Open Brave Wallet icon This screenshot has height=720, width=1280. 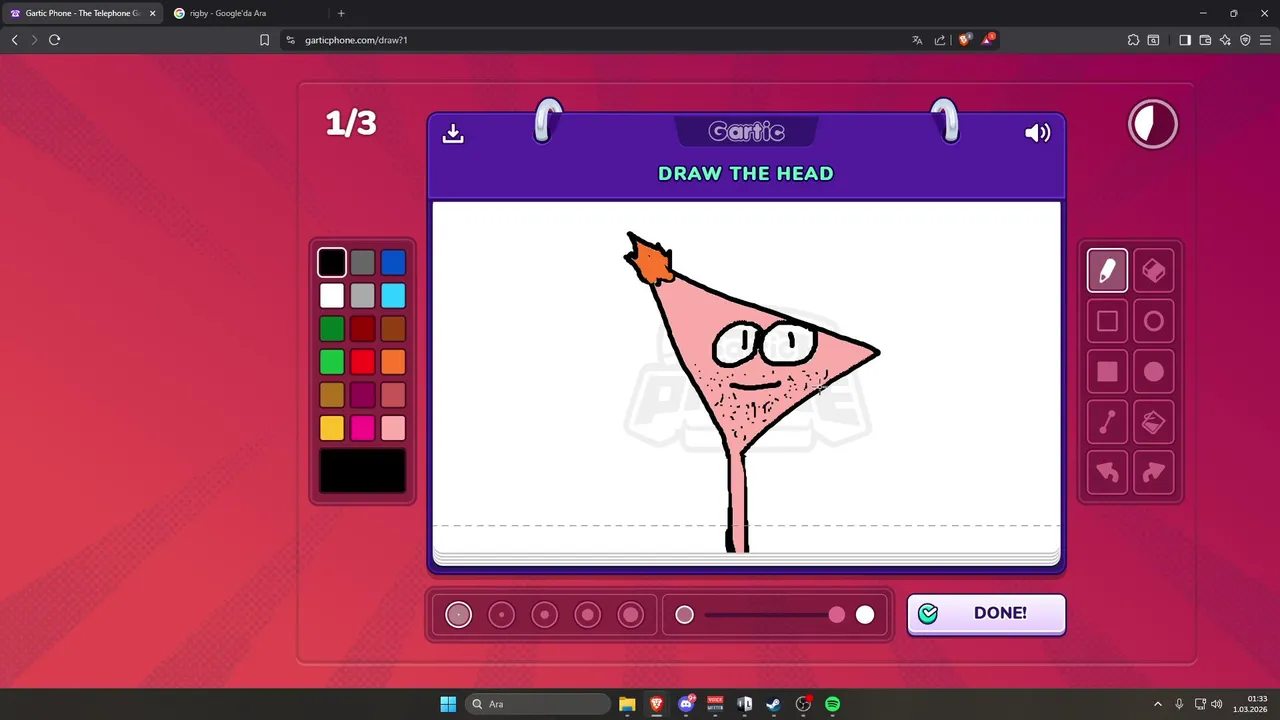point(1205,40)
